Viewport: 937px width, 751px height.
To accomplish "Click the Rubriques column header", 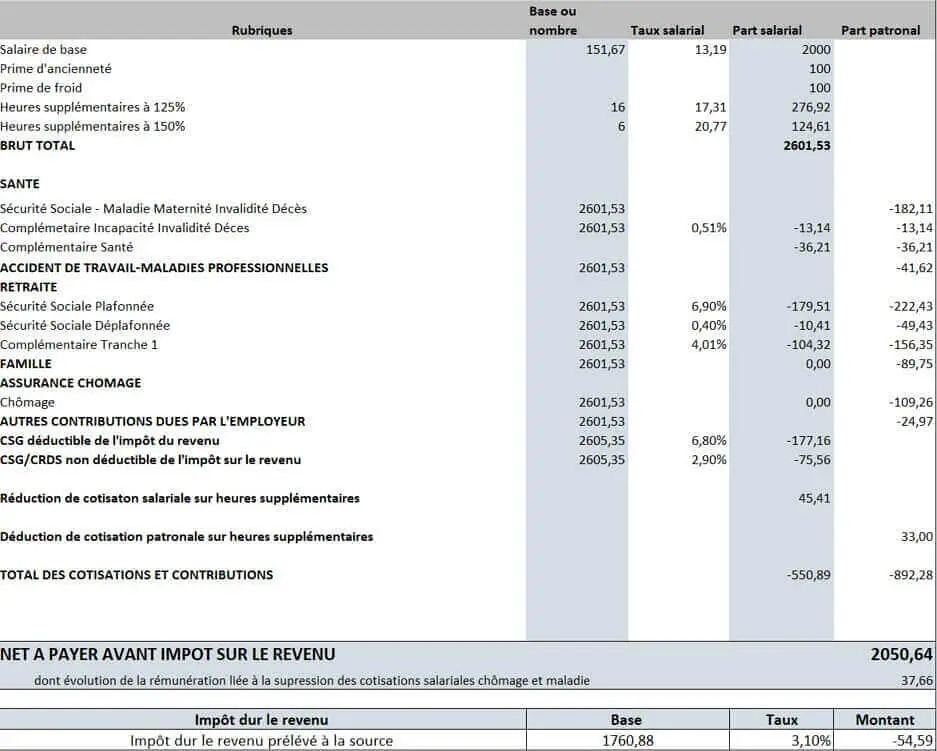I will tap(262, 30).
